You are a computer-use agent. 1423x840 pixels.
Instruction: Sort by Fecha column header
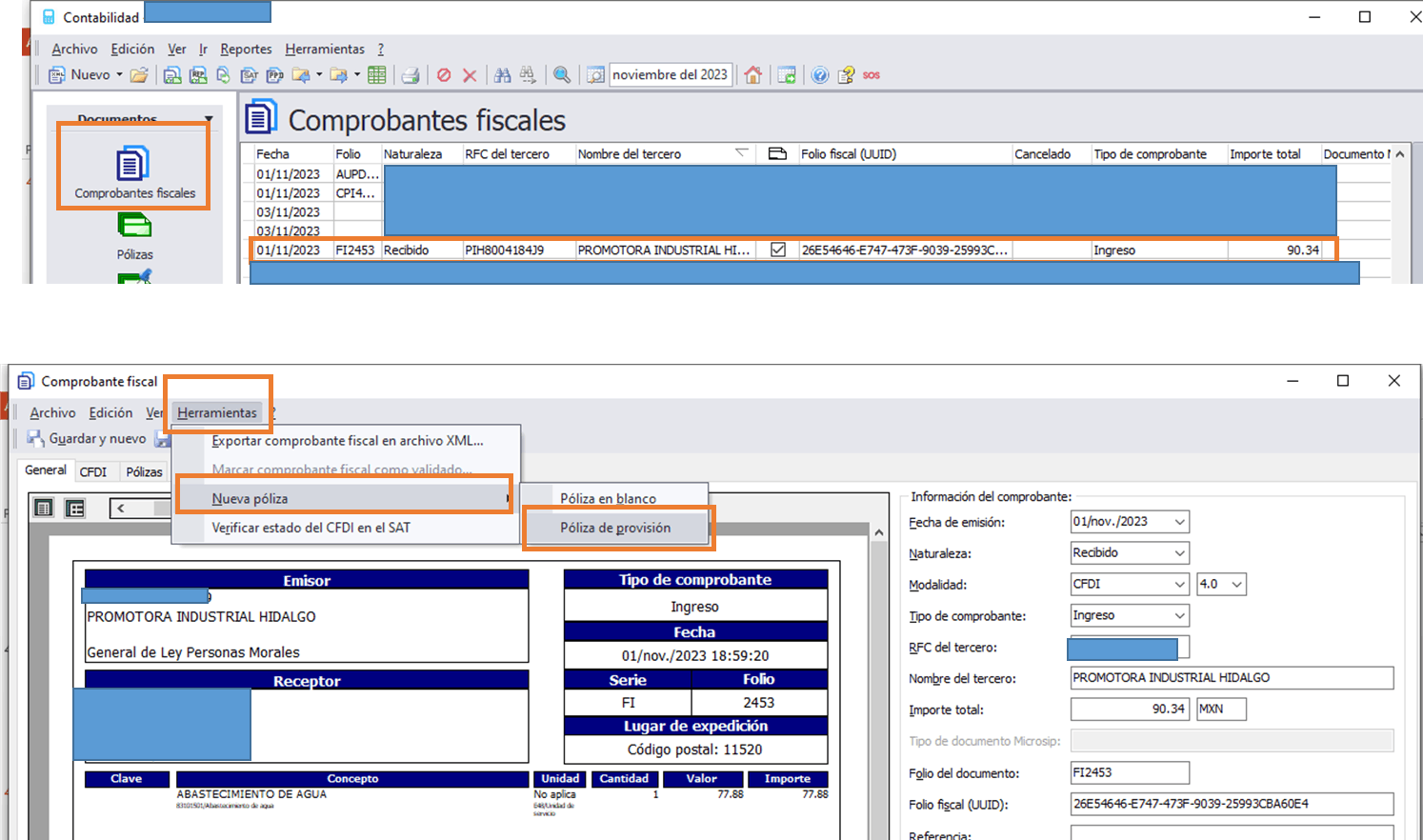tap(291, 154)
